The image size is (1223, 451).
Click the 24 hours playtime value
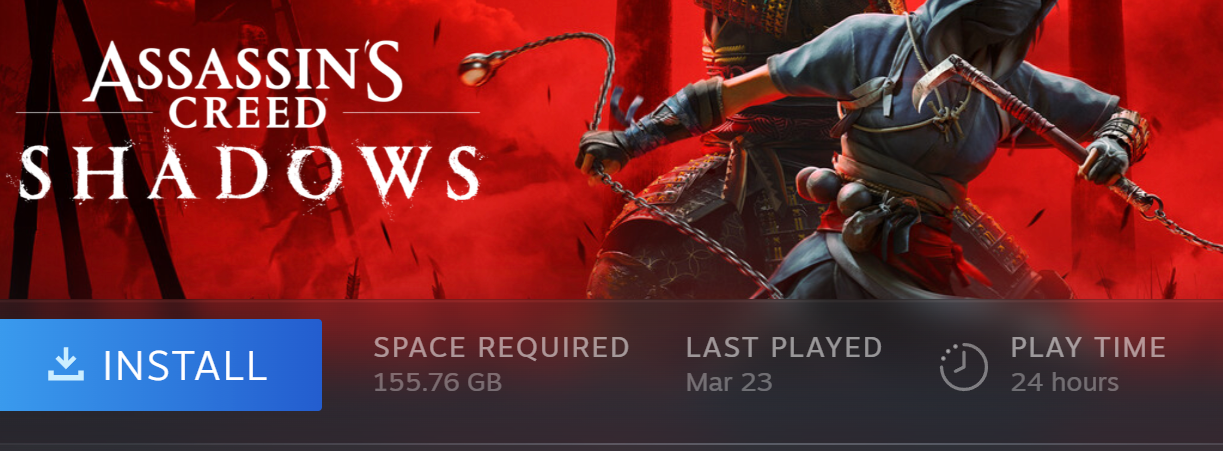pos(1064,382)
